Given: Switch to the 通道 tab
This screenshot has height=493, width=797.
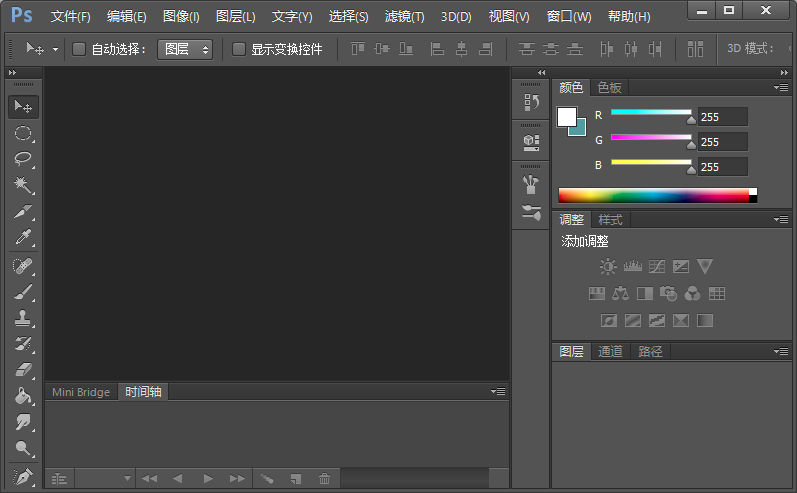Looking at the screenshot, I should (610, 352).
